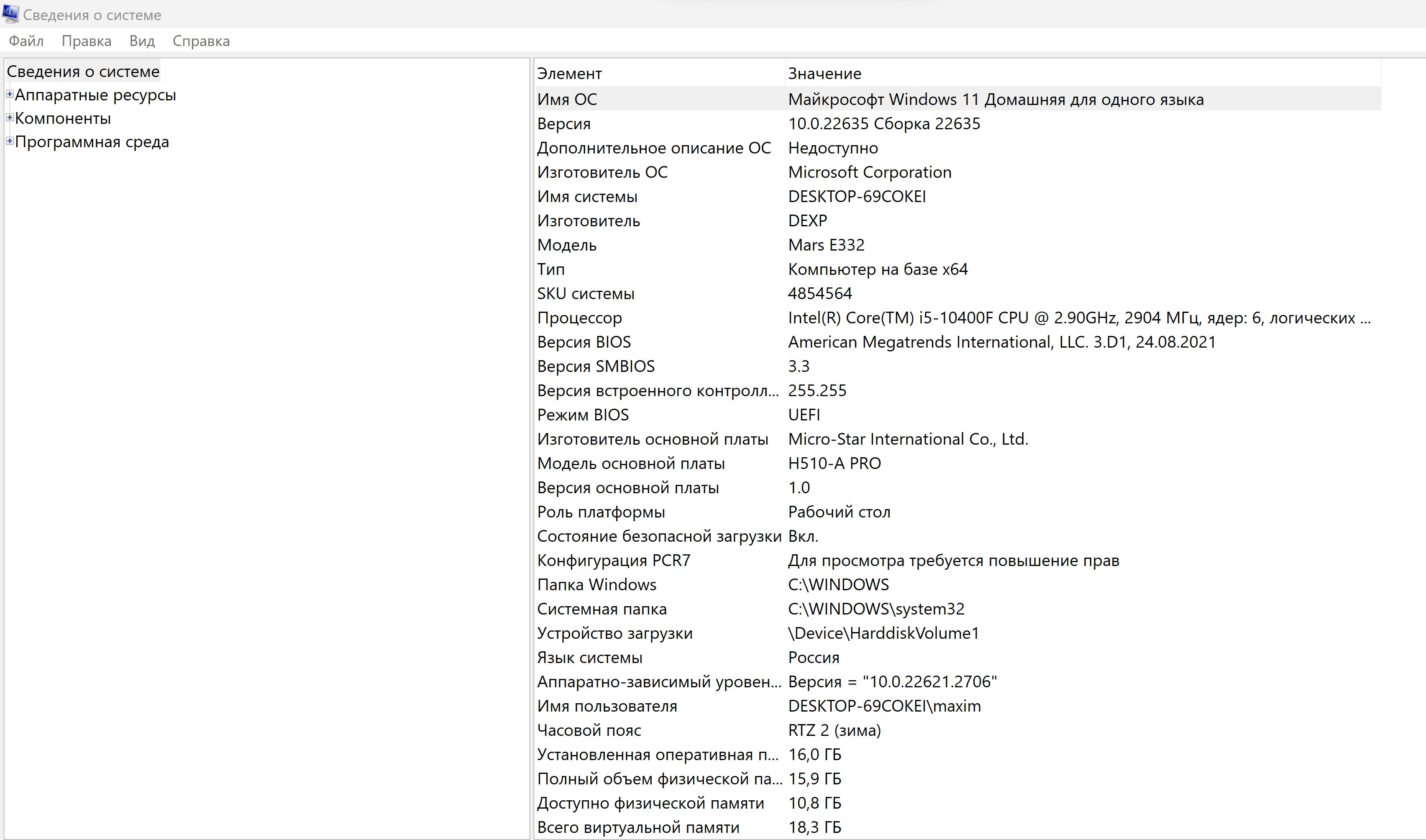Click the 255.255 controller version value

[817, 391]
